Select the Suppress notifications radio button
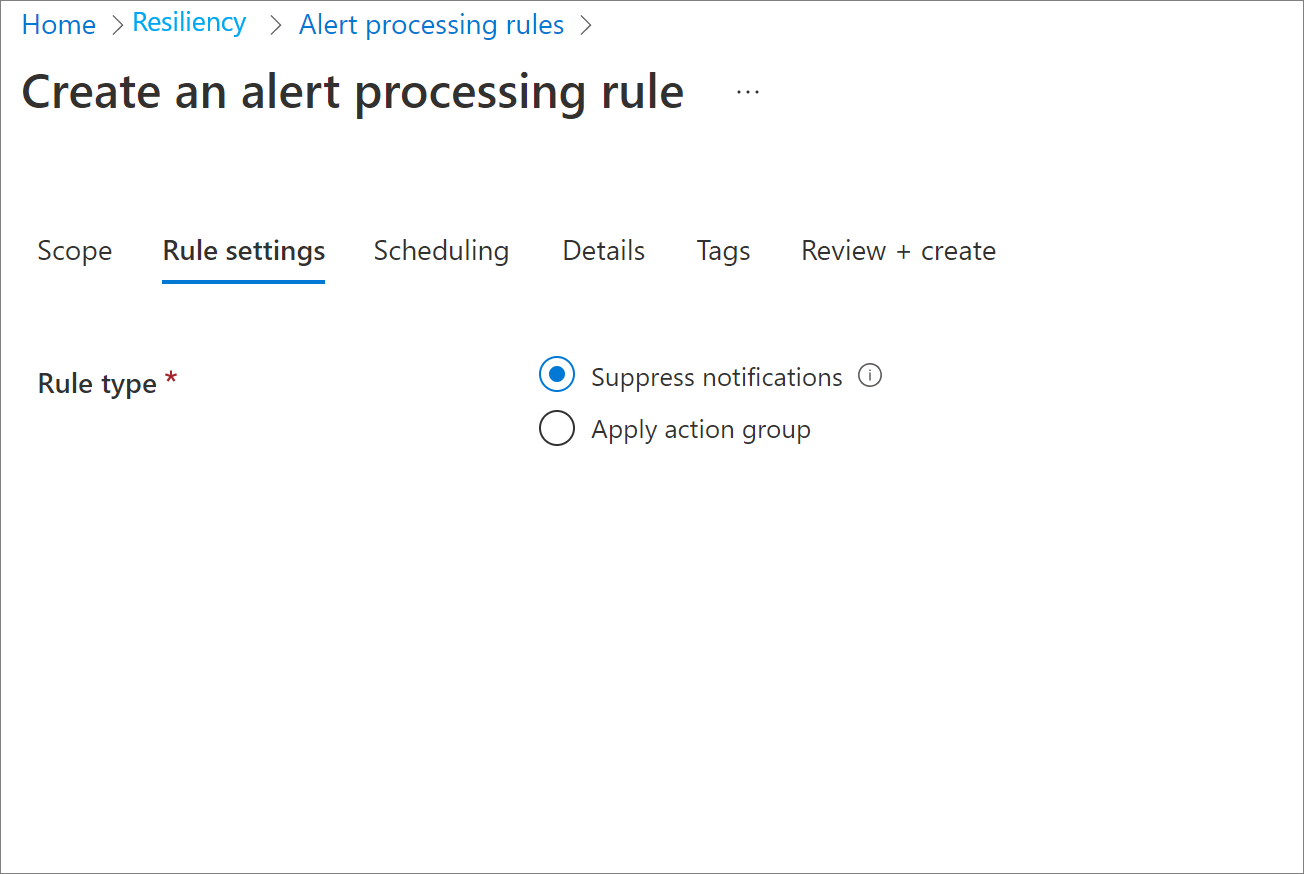1304x874 pixels. [557, 374]
